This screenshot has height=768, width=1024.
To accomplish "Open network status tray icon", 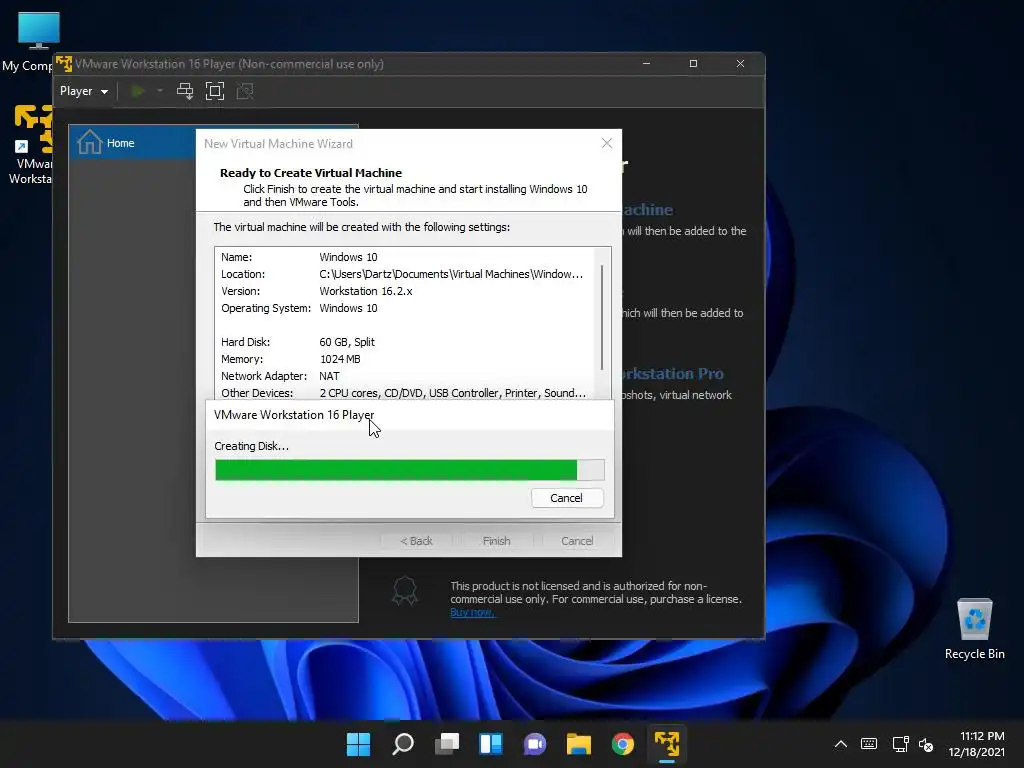I will coord(901,744).
